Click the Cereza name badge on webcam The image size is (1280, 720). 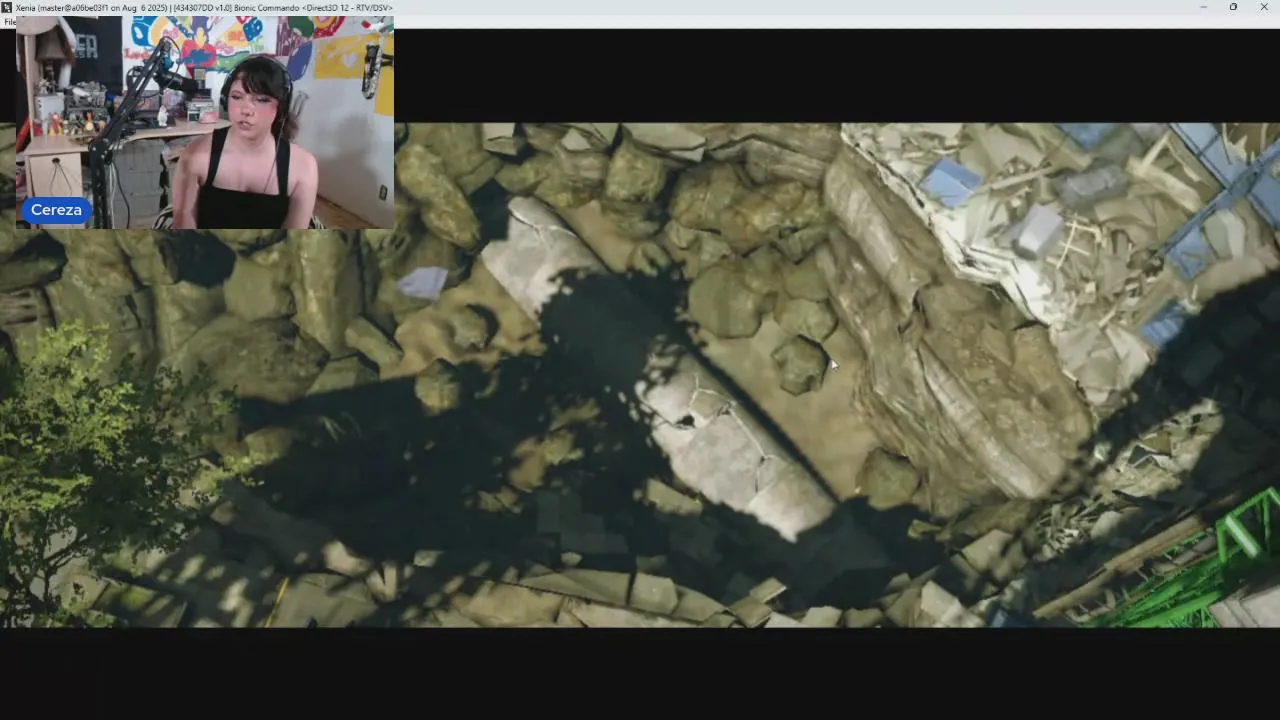tap(56, 210)
